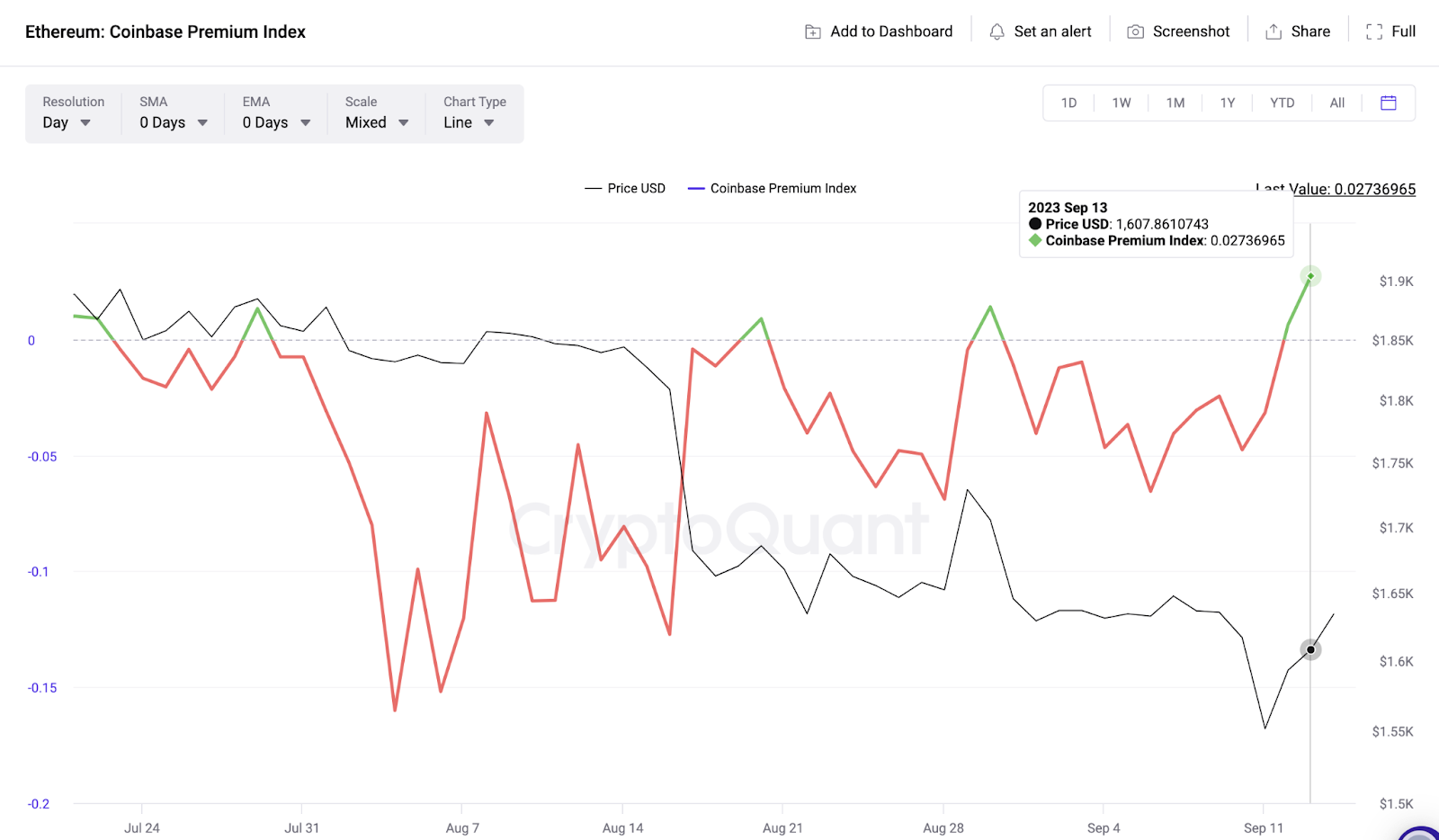
Task: Click the Screenshot camera icon
Action: click(1136, 31)
